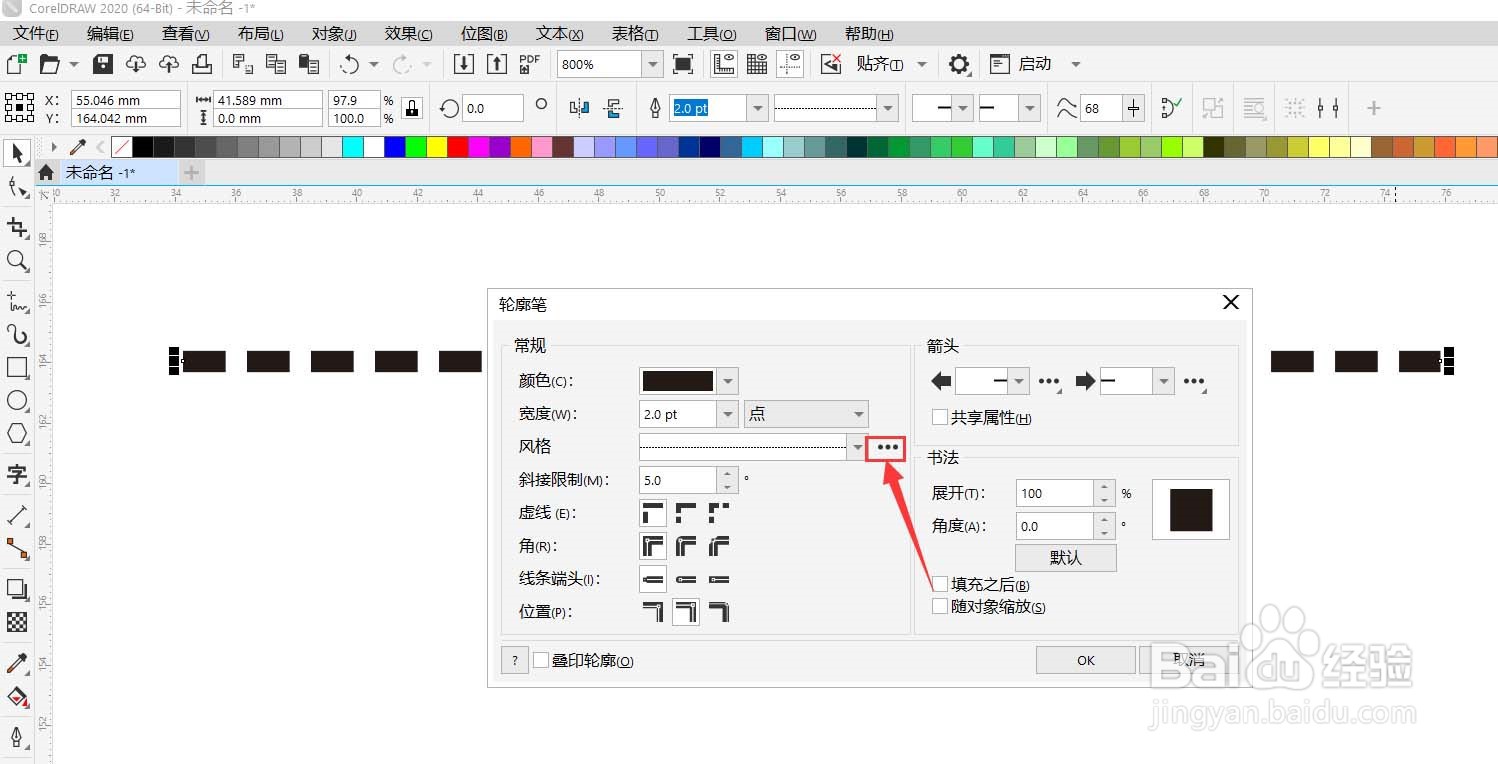Enable 叠印轮廓 checkbox
The image size is (1498, 764).
[541, 660]
